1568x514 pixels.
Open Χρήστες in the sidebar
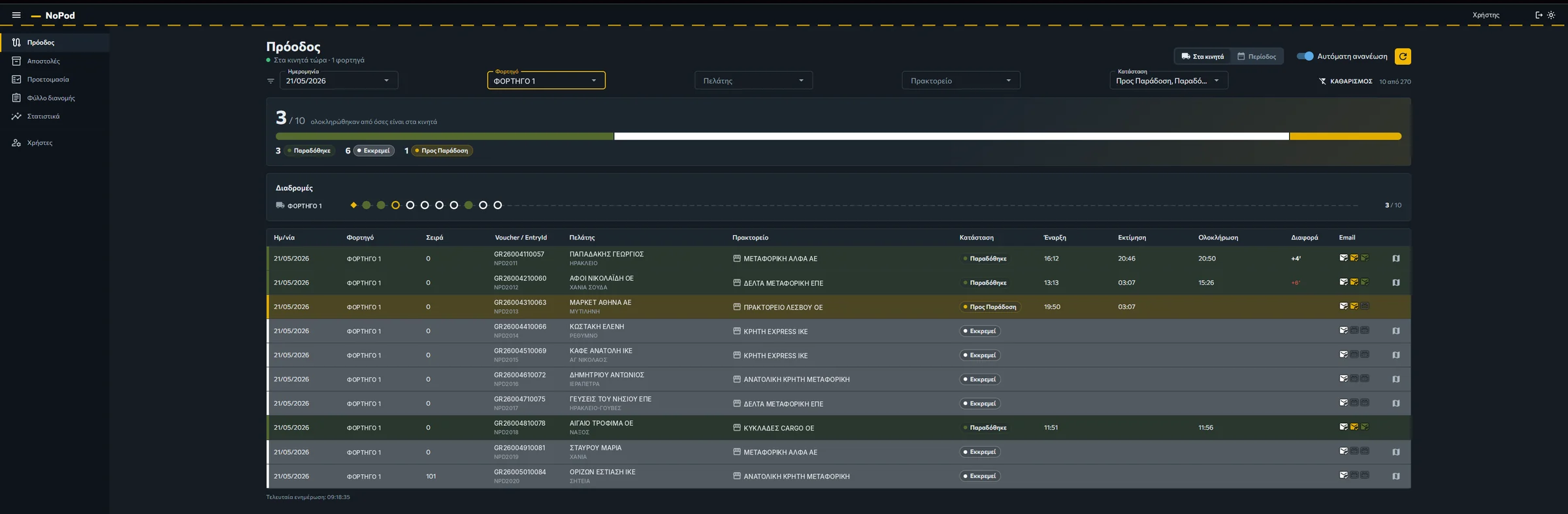(55, 143)
